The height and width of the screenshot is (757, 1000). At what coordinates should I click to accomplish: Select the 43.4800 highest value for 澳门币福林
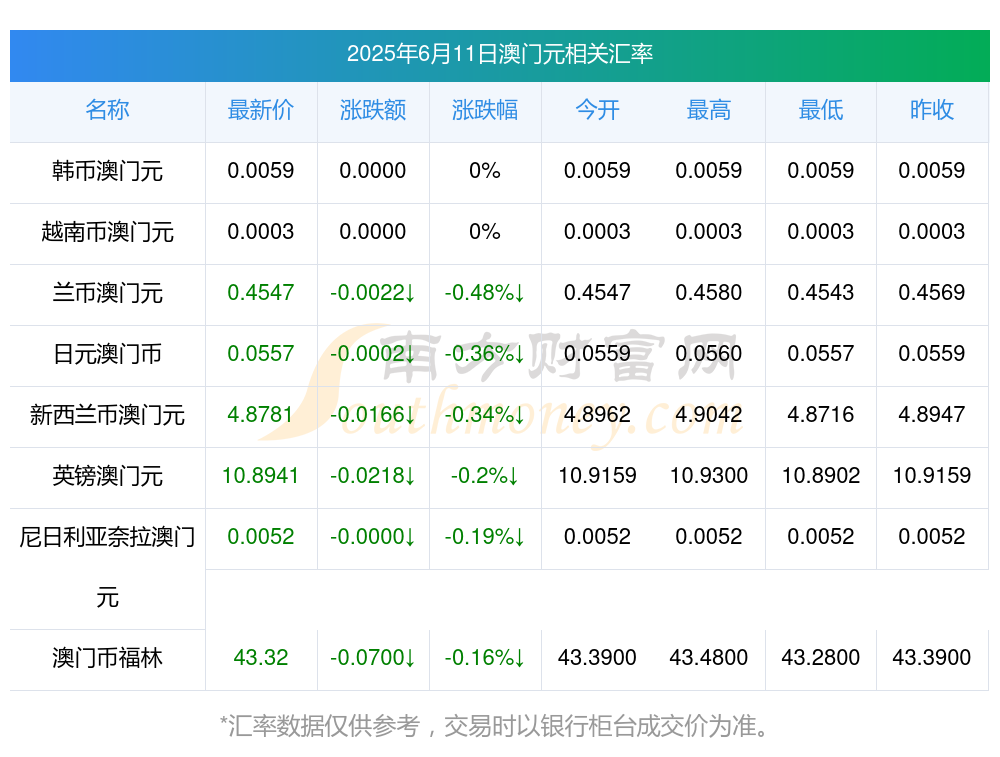[709, 658]
